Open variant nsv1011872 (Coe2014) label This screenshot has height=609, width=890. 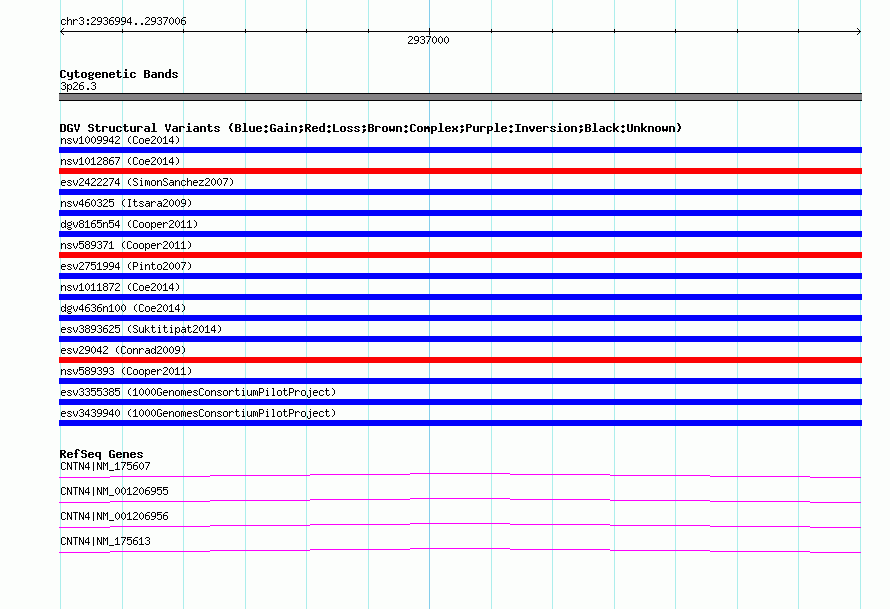120,287
